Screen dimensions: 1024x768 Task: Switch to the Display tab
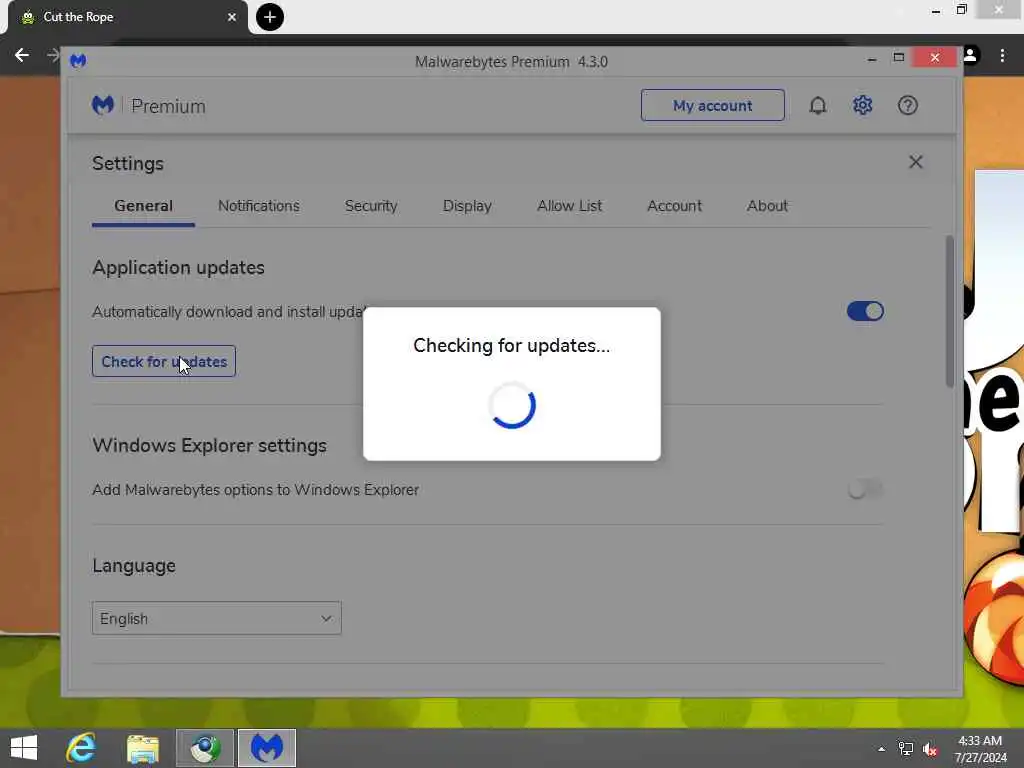[467, 206]
